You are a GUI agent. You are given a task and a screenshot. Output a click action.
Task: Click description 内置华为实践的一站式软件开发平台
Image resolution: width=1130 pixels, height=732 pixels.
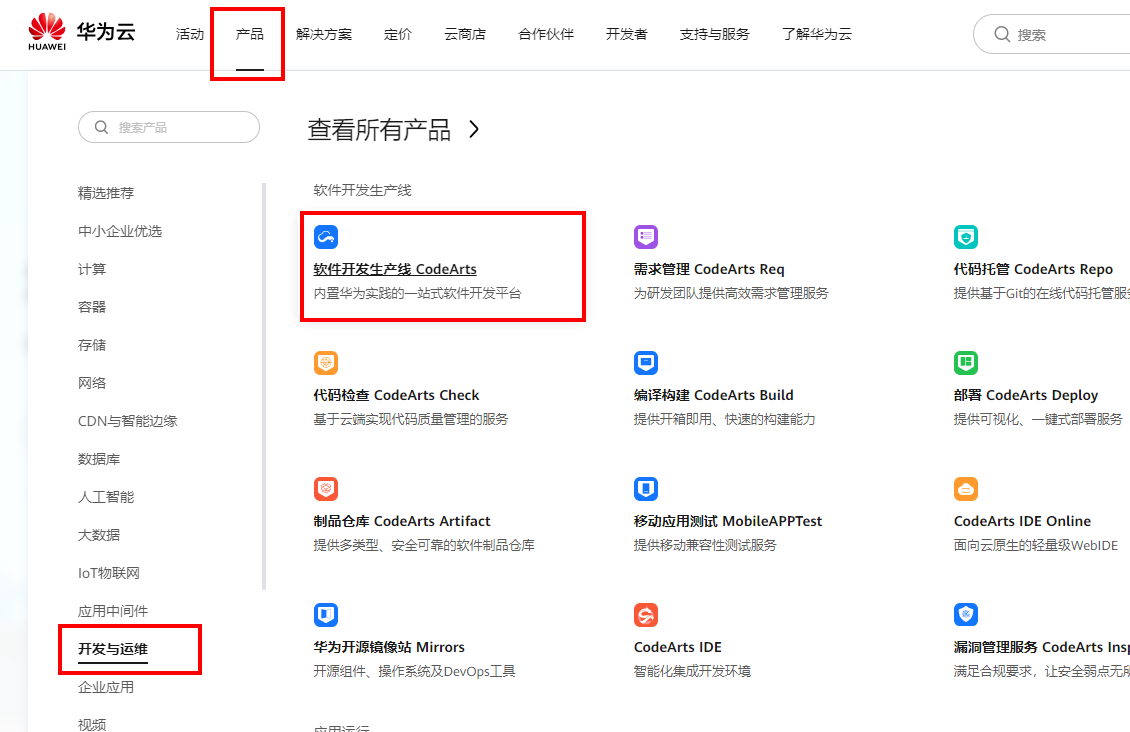point(417,294)
